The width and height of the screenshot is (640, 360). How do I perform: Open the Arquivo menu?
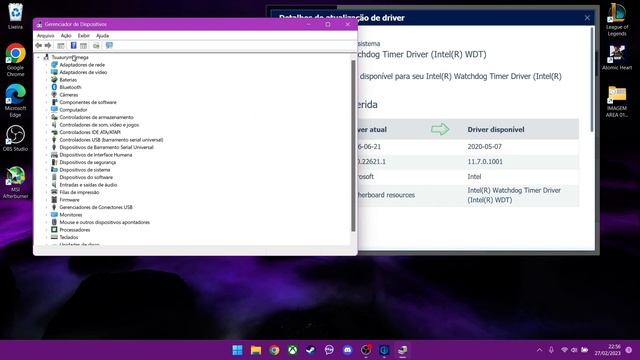coord(45,36)
